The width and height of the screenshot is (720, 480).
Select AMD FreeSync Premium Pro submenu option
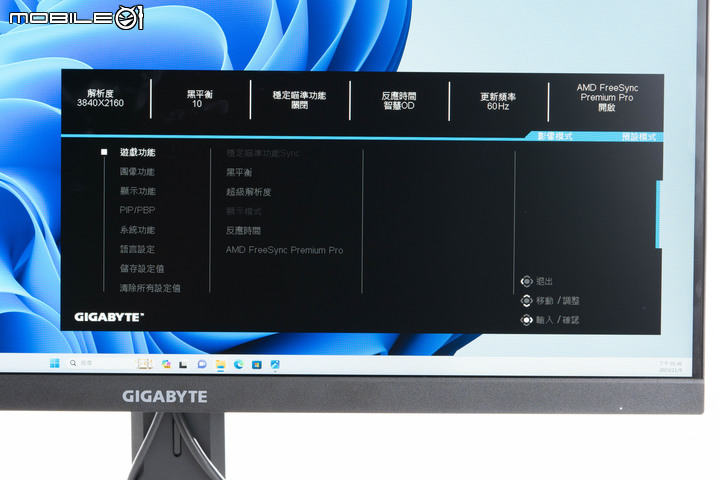click(x=284, y=250)
